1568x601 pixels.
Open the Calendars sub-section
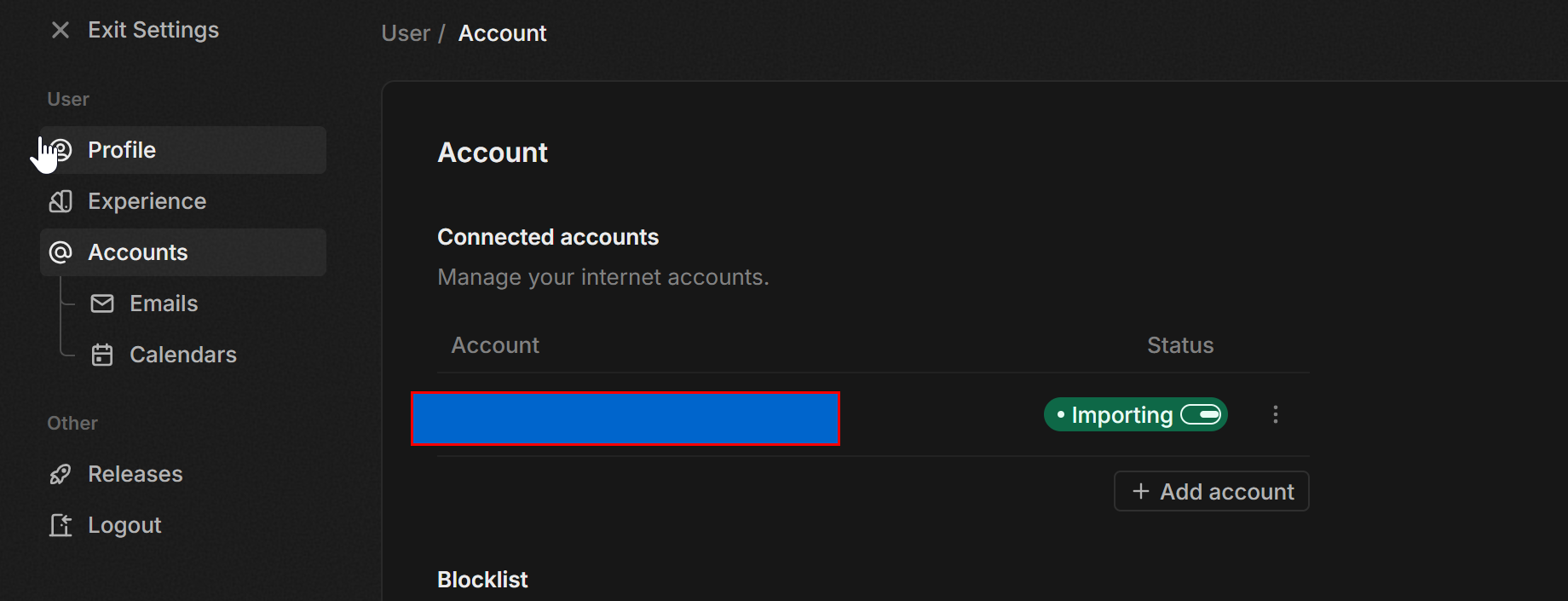point(183,355)
